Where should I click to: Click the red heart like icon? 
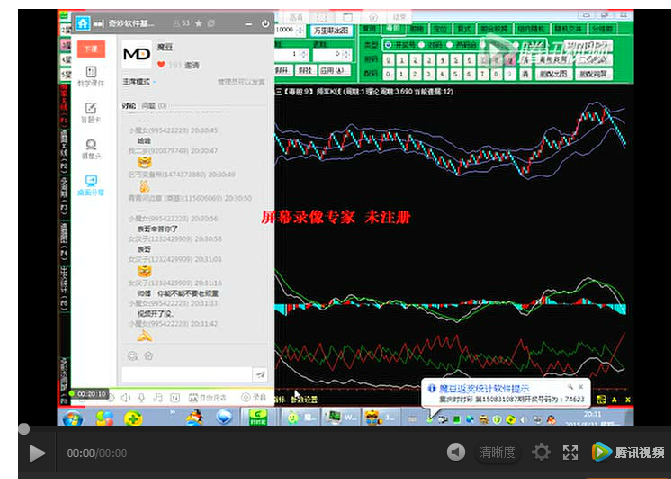click(x=161, y=64)
